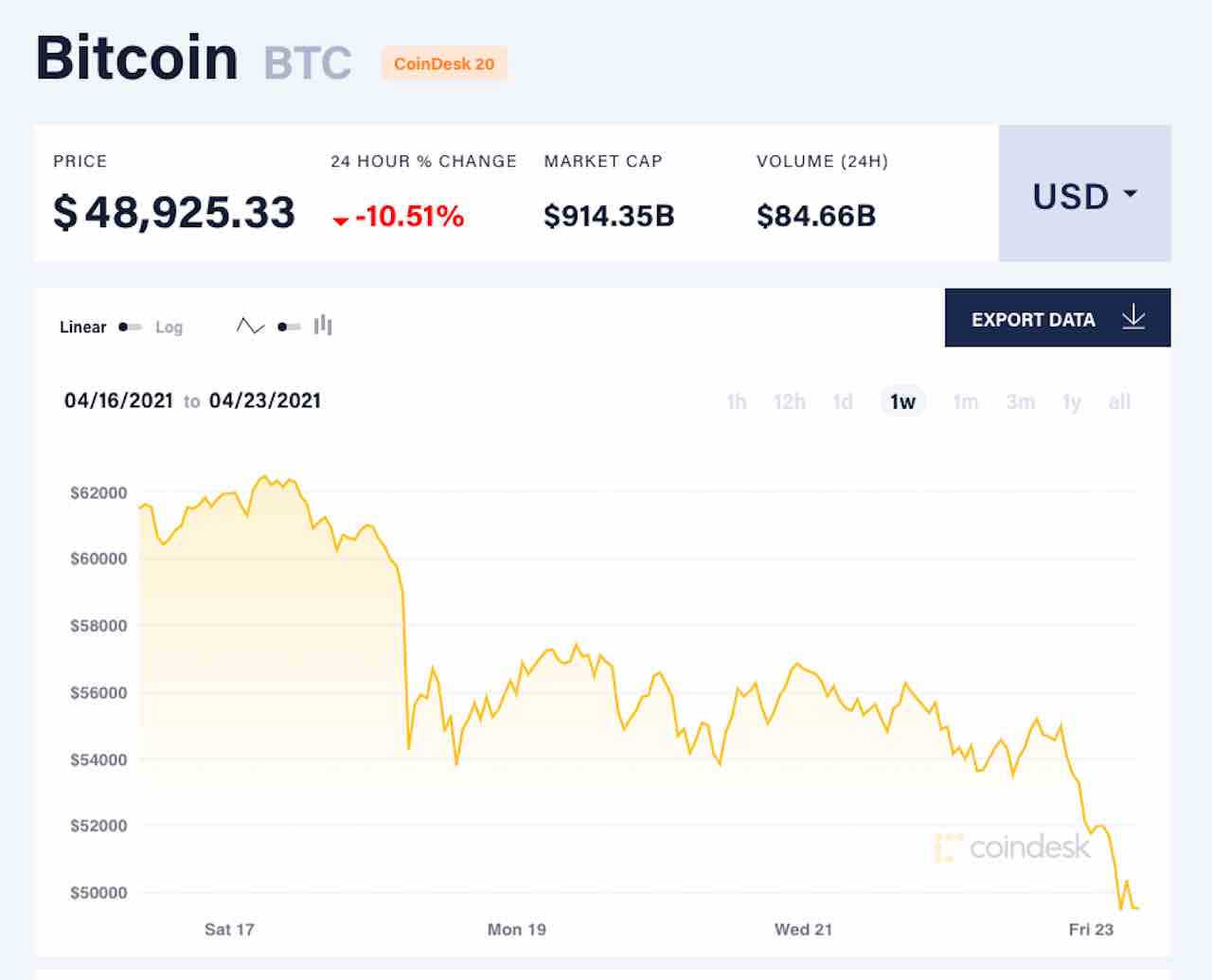The height and width of the screenshot is (980, 1212).
Task: Toggle the line/candlestick chart switch
Action: pyautogui.click(x=289, y=327)
